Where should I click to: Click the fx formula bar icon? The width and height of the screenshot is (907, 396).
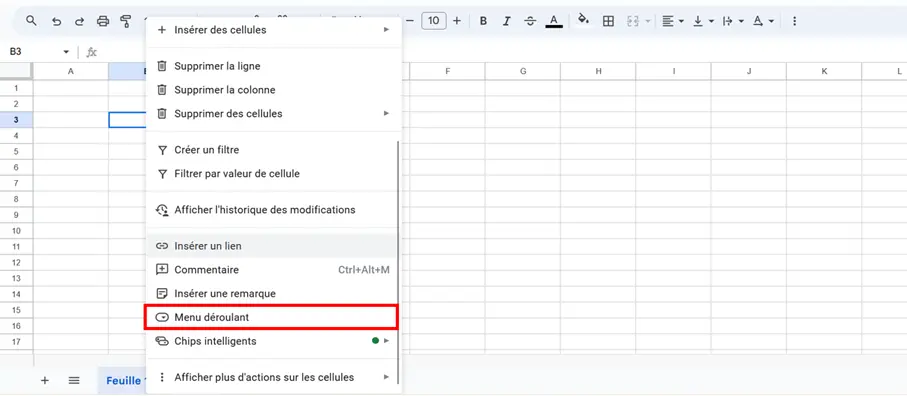(91, 52)
